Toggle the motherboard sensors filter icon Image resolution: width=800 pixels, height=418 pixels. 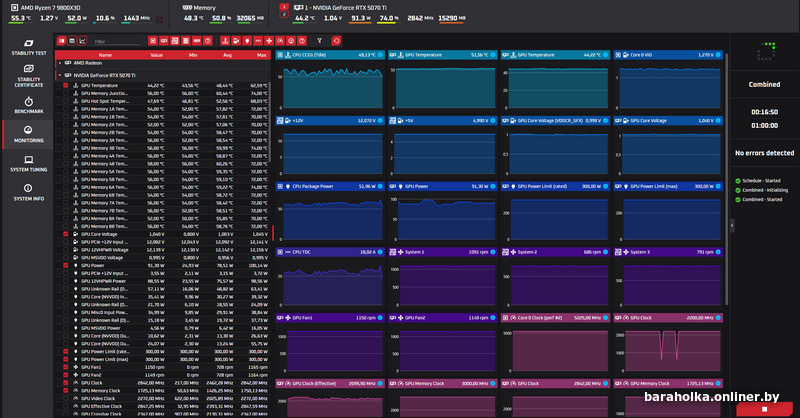[x=174, y=41]
